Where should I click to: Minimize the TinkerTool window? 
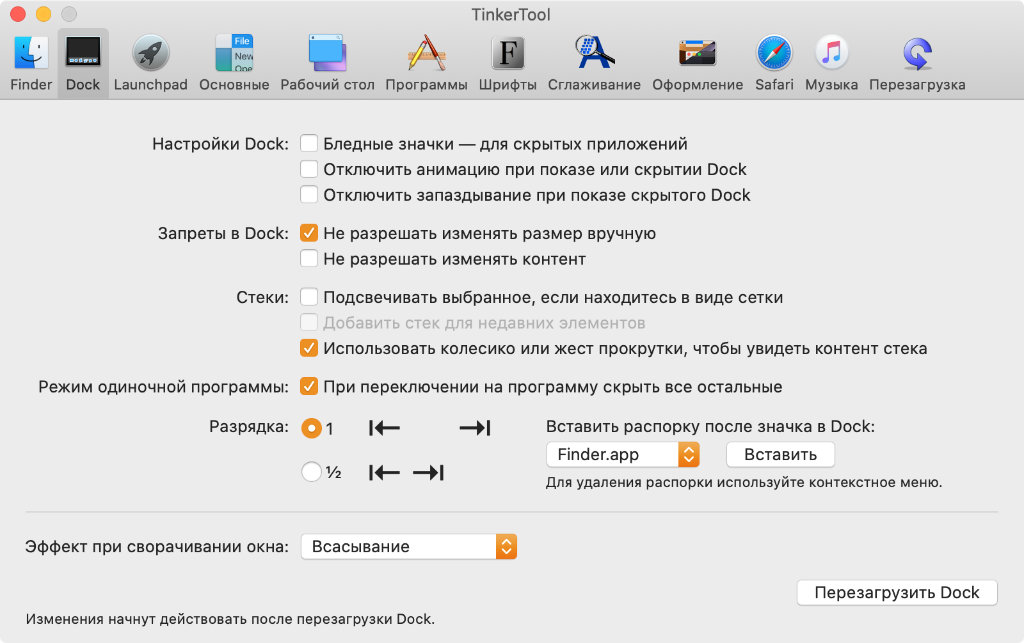point(43,14)
